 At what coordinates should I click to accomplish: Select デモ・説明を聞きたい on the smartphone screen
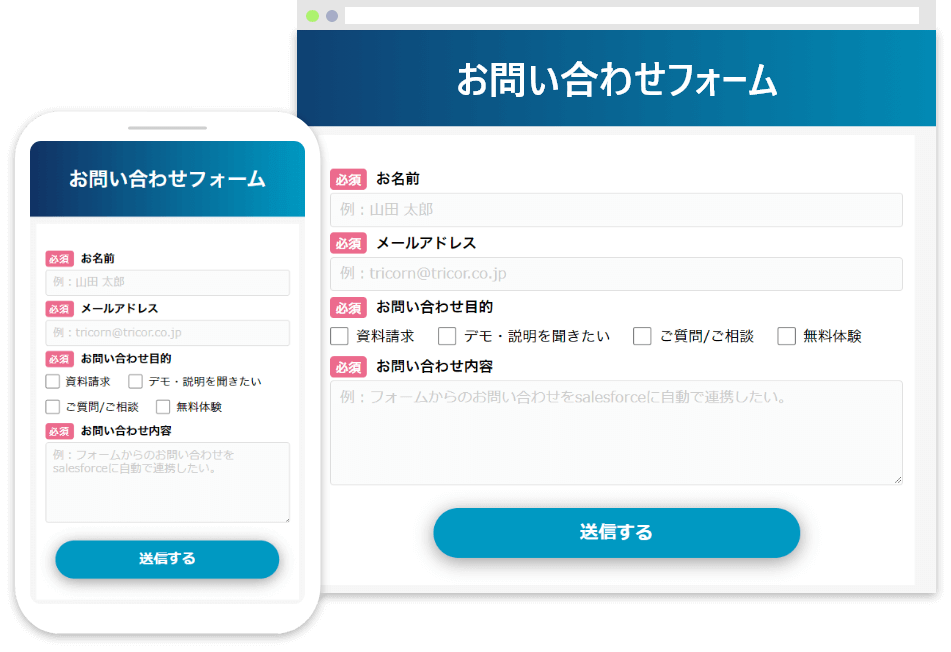(x=134, y=381)
